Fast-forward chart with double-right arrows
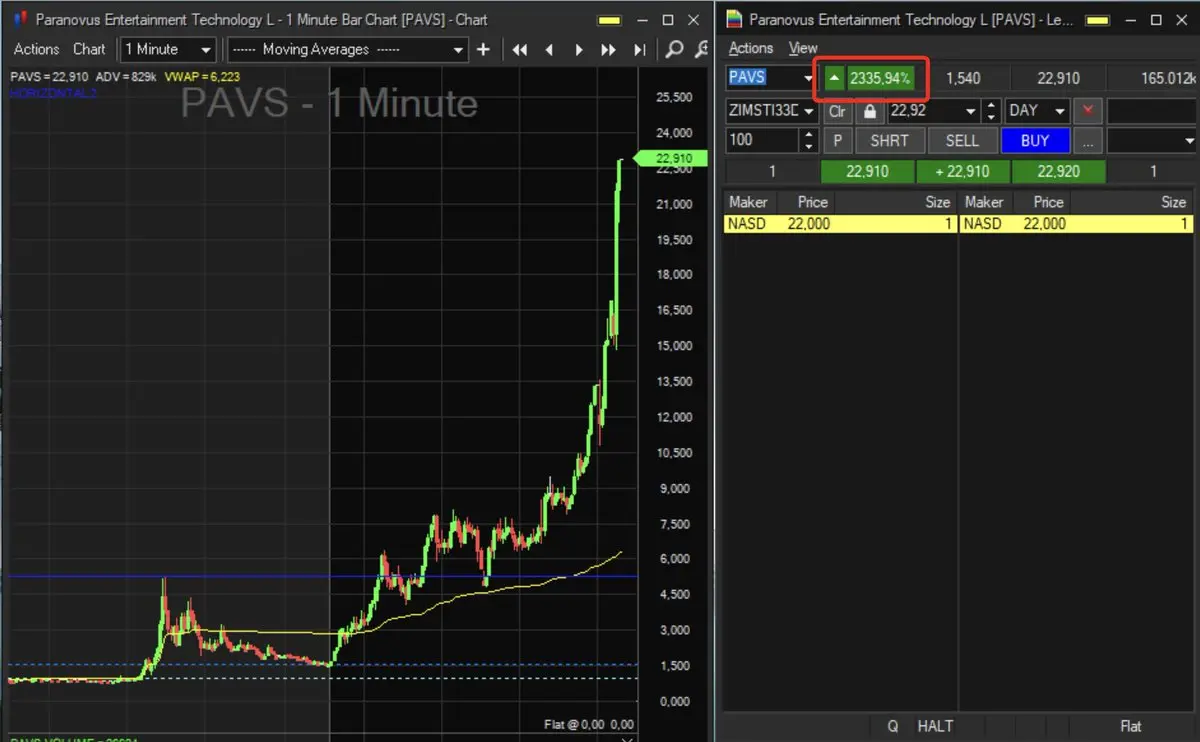 [x=608, y=49]
